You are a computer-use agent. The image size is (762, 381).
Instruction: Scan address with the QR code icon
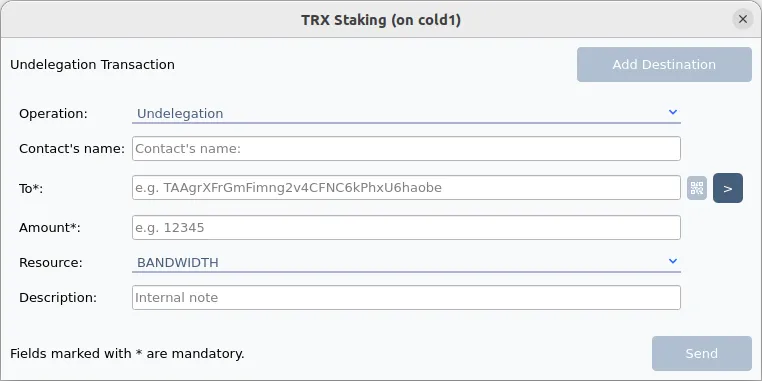pyautogui.click(x=697, y=188)
